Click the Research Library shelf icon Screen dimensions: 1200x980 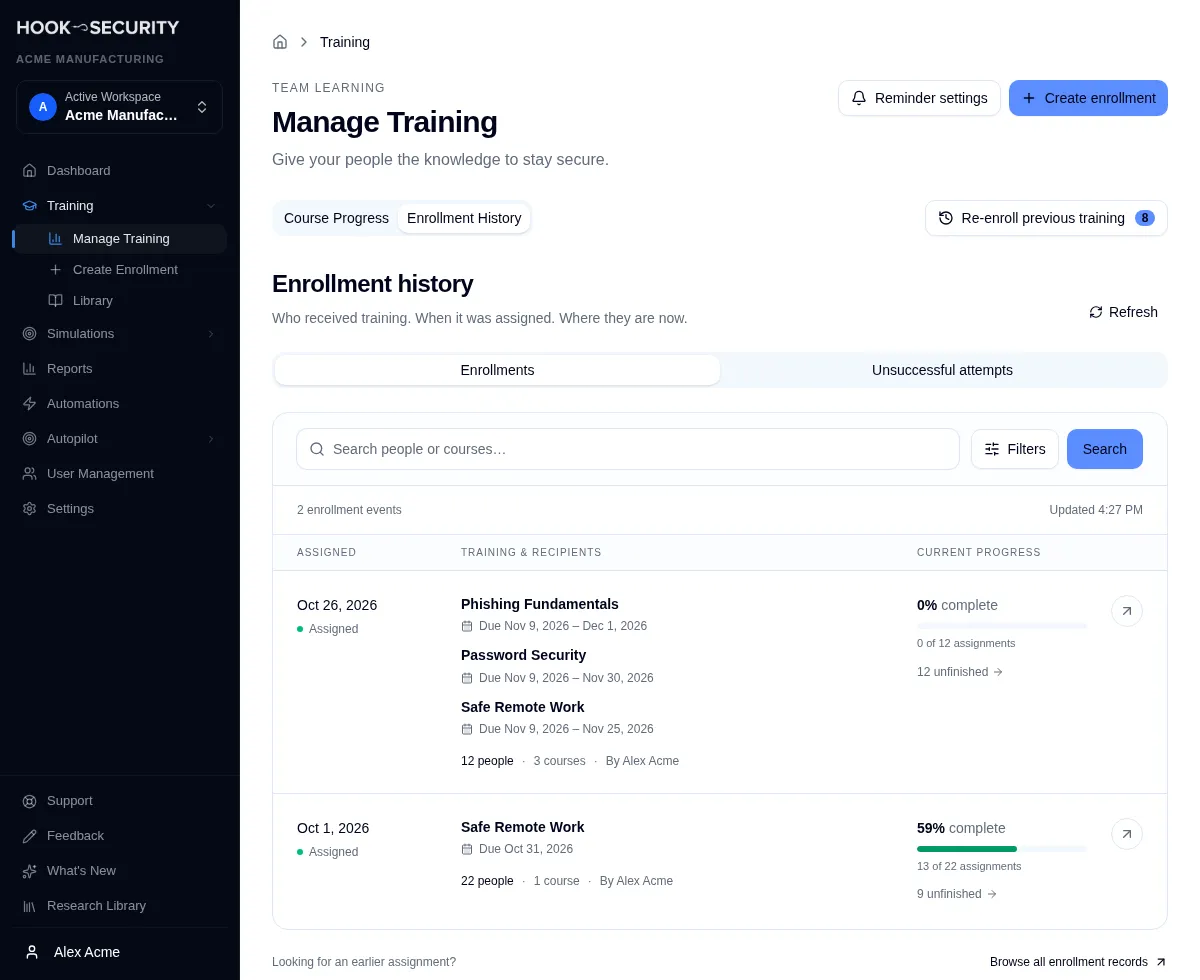pyautogui.click(x=29, y=906)
